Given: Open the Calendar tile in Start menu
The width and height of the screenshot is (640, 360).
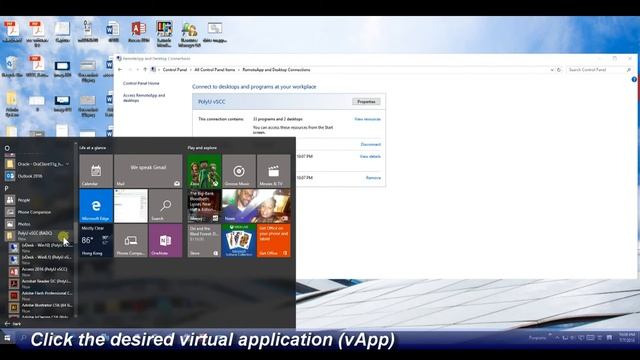Looking at the screenshot, I should pos(96,171).
